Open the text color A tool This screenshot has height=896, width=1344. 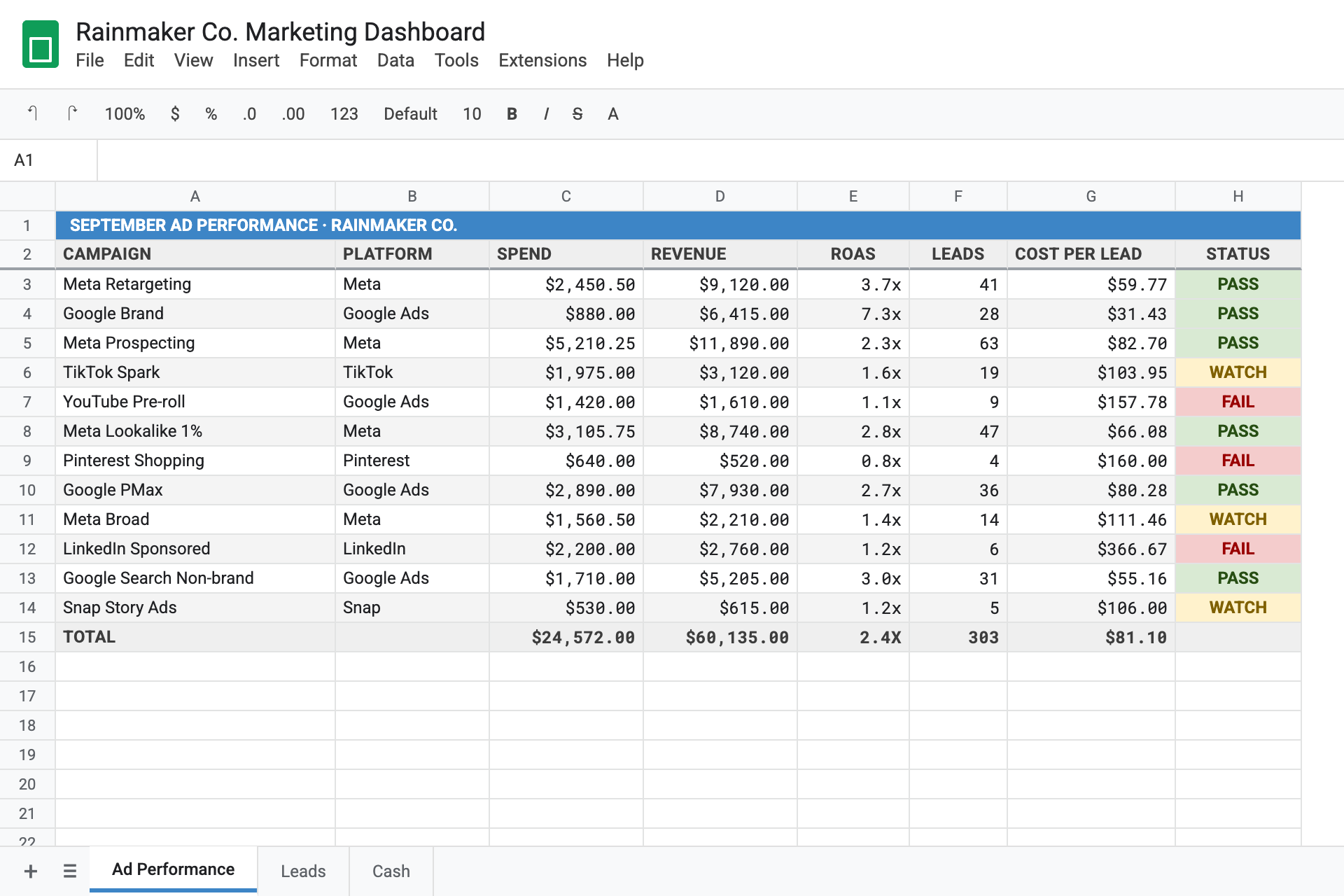613,113
